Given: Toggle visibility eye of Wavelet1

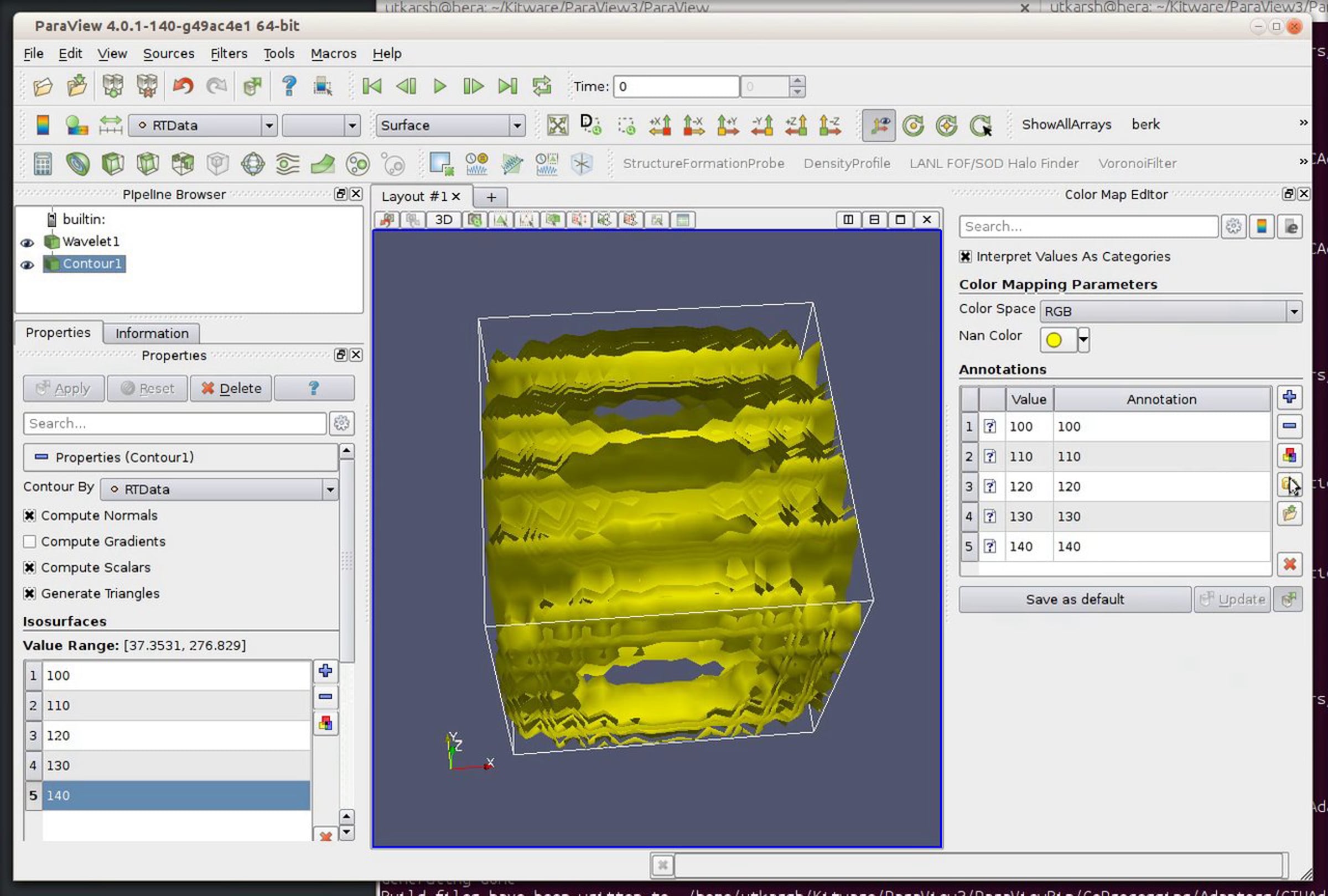Looking at the screenshot, I should coord(27,243).
